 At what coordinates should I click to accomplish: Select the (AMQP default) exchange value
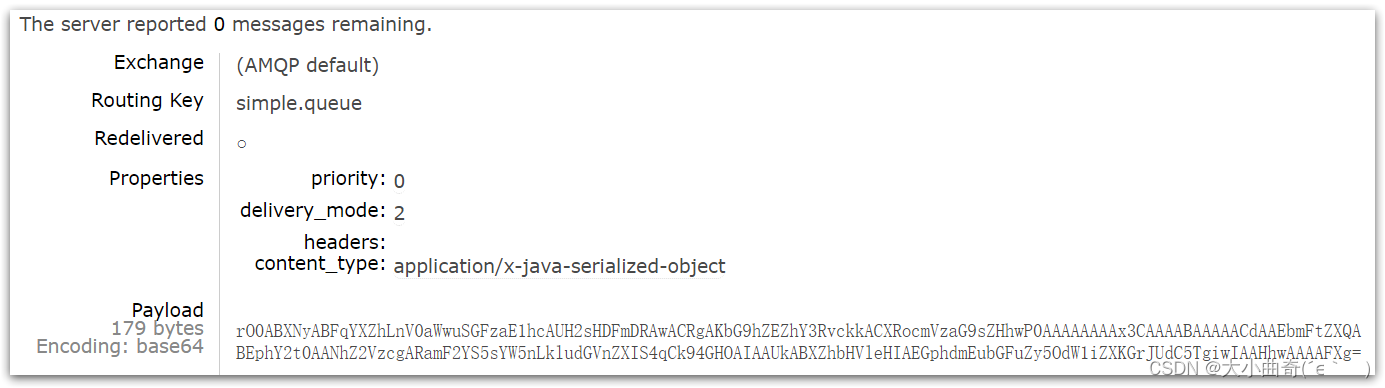[x=307, y=66]
